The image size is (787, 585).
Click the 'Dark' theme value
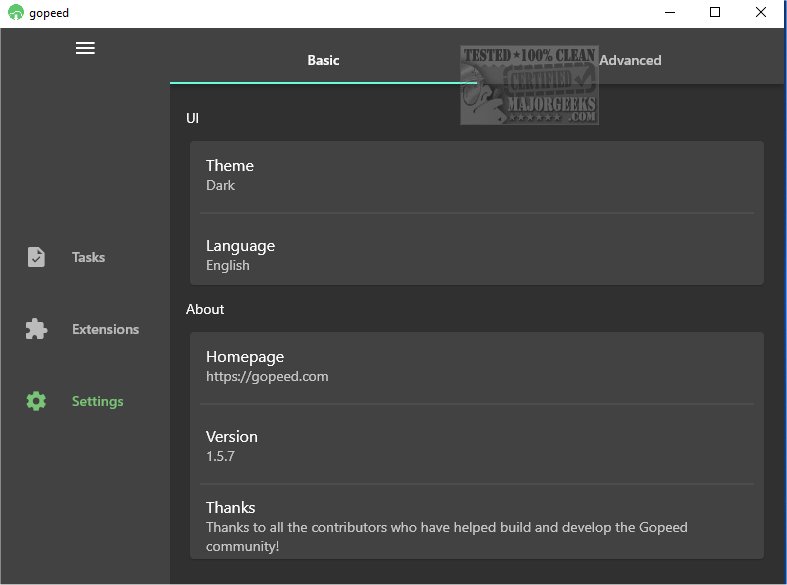click(x=220, y=185)
